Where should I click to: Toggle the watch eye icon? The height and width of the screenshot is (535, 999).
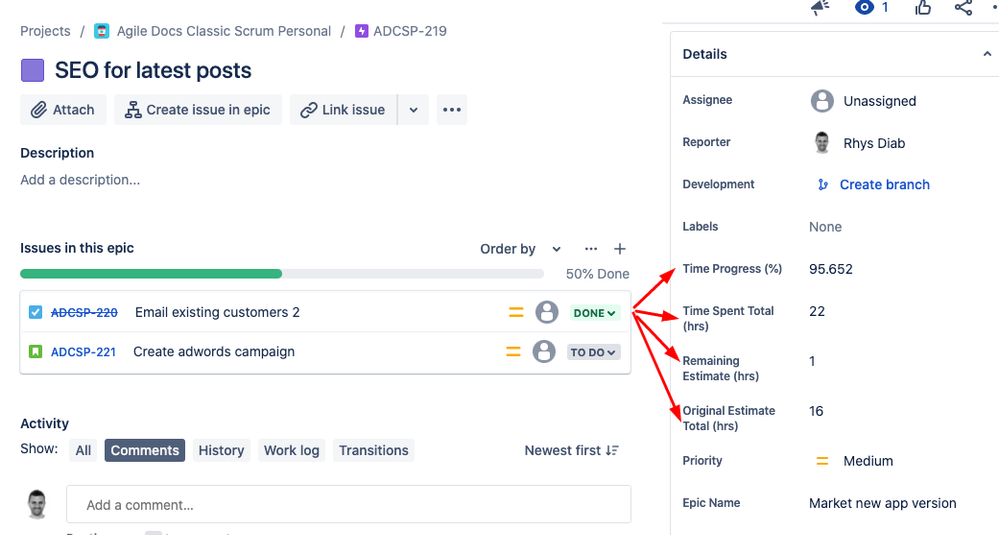[864, 7]
